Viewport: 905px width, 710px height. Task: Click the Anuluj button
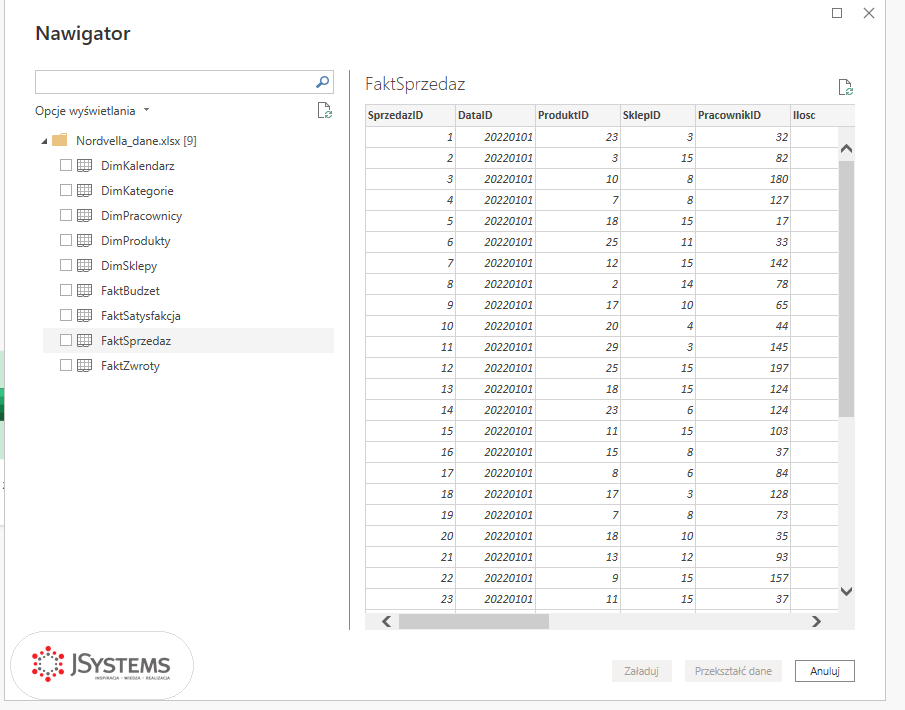coord(824,671)
